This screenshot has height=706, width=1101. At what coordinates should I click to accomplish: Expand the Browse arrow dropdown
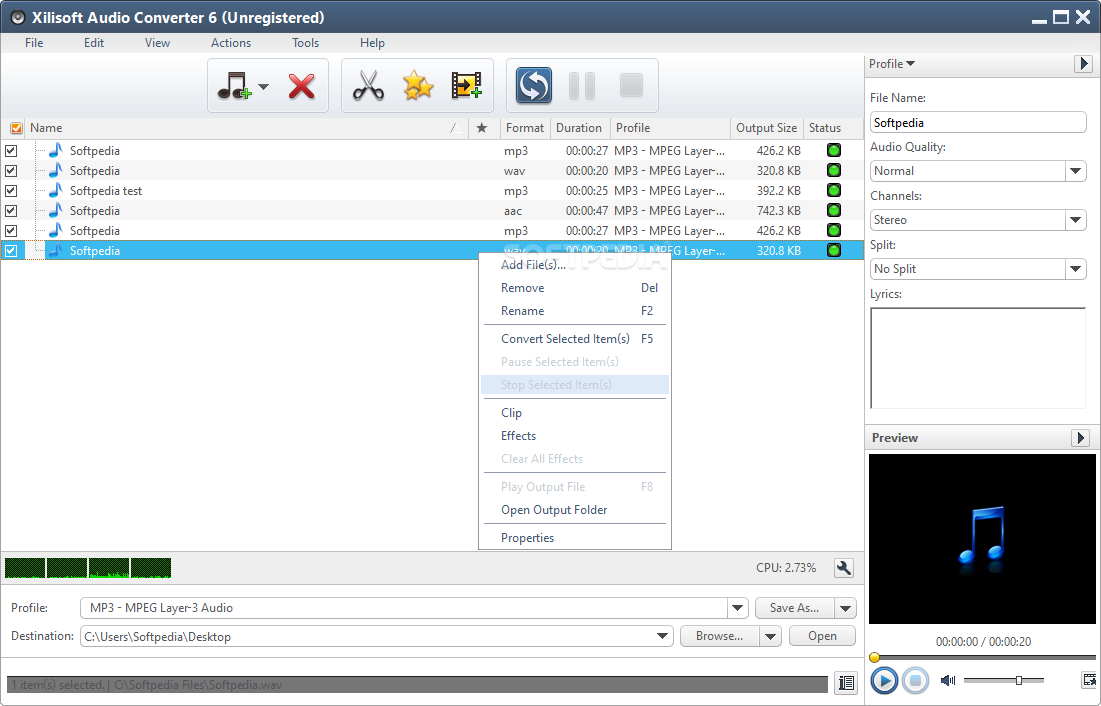coord(770,636)
